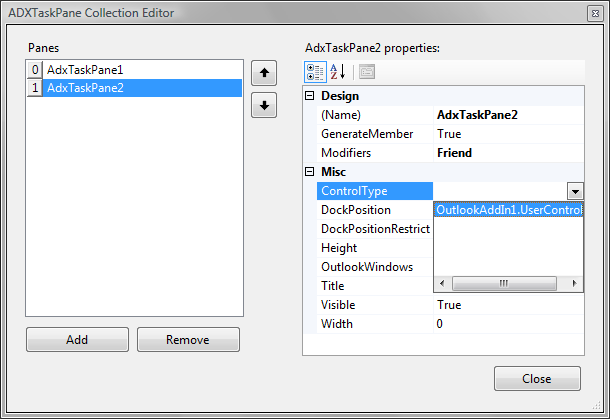This screenshot has width=610, height=419.
Task: Select the Title property
Action: click(x=375, y=286)
